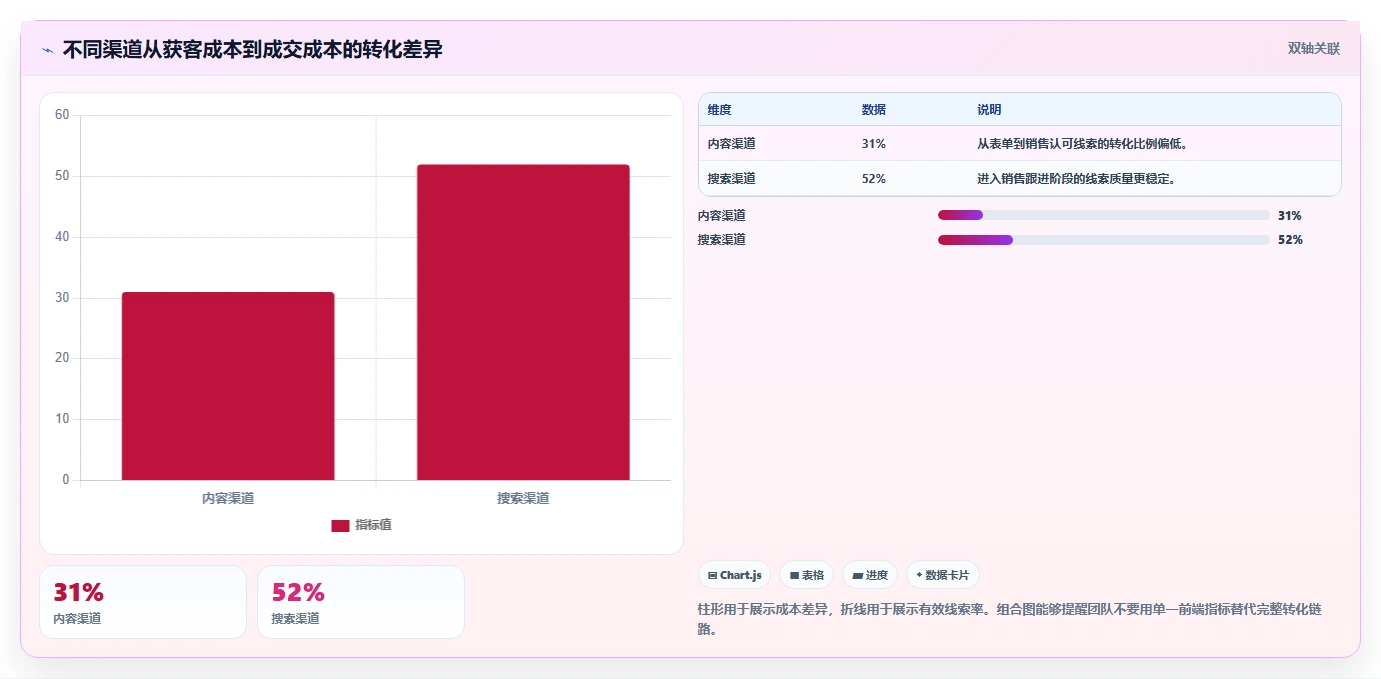This screenshot has height=679, width=1381.
Task: Click the 双轴关联 label in the header
Action: pyautogui.click(x=1313, y=49)
